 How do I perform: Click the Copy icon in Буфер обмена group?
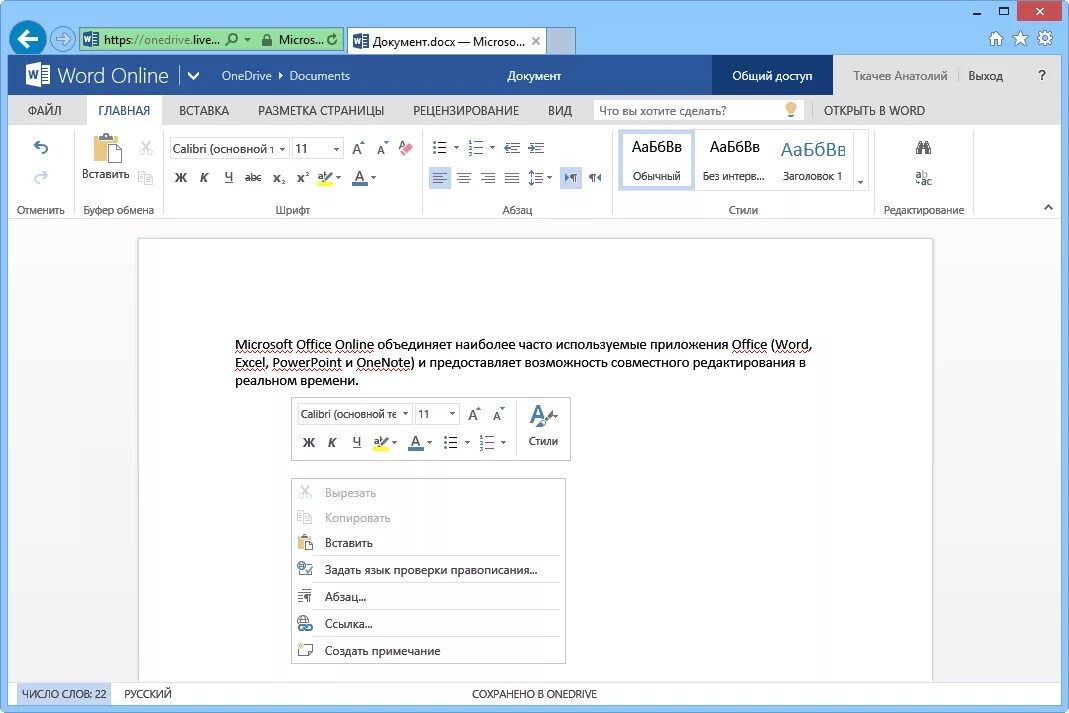tap(145, 178)
